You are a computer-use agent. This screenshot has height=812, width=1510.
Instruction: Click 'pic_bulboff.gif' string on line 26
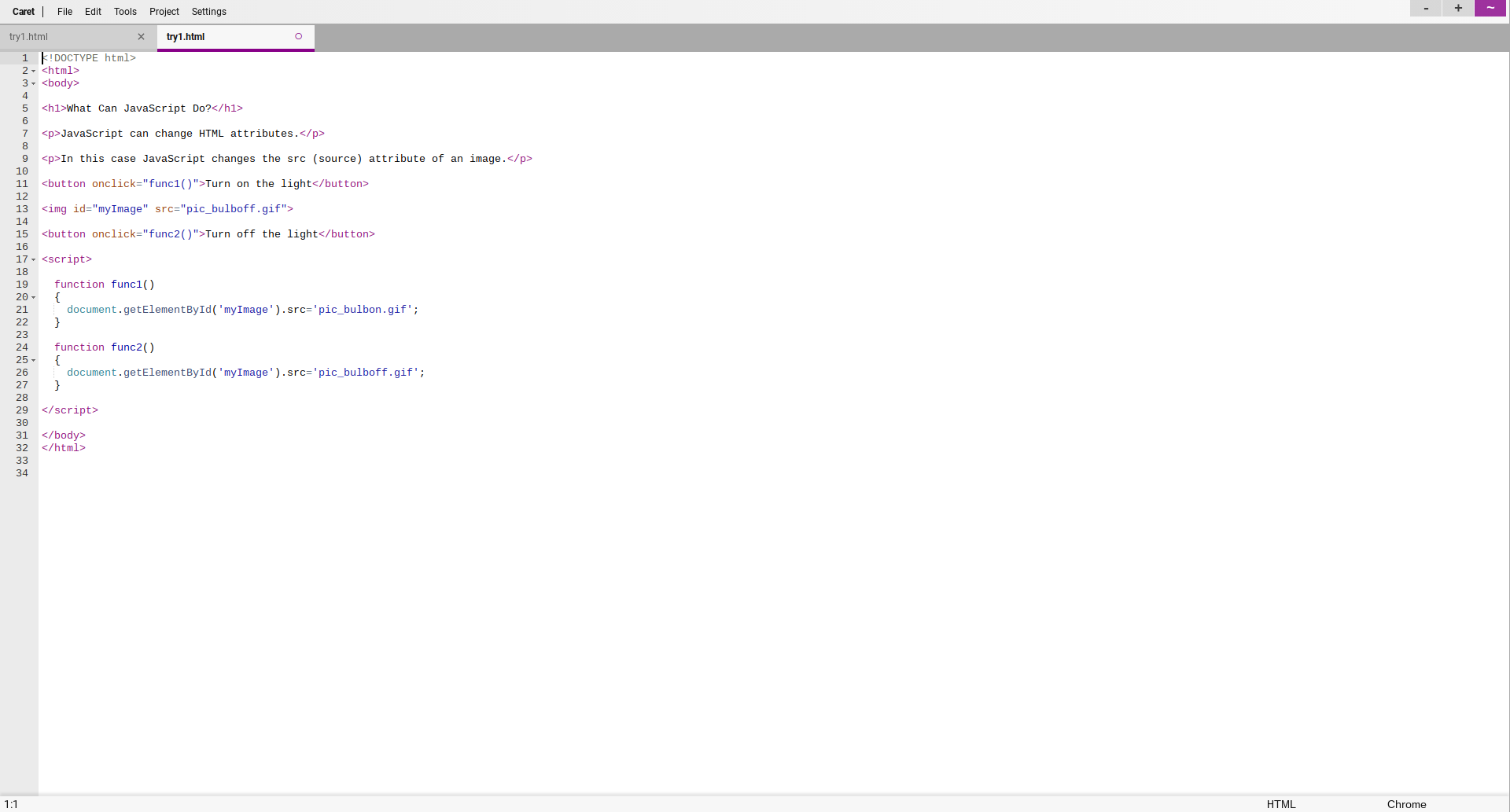pos(366,373)
